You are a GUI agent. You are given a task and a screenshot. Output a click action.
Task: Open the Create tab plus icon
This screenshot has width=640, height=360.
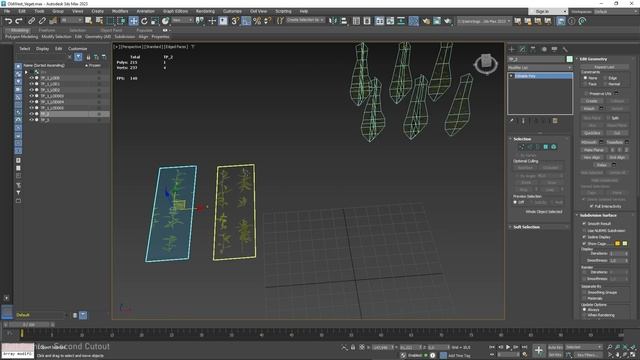(512, 49)
